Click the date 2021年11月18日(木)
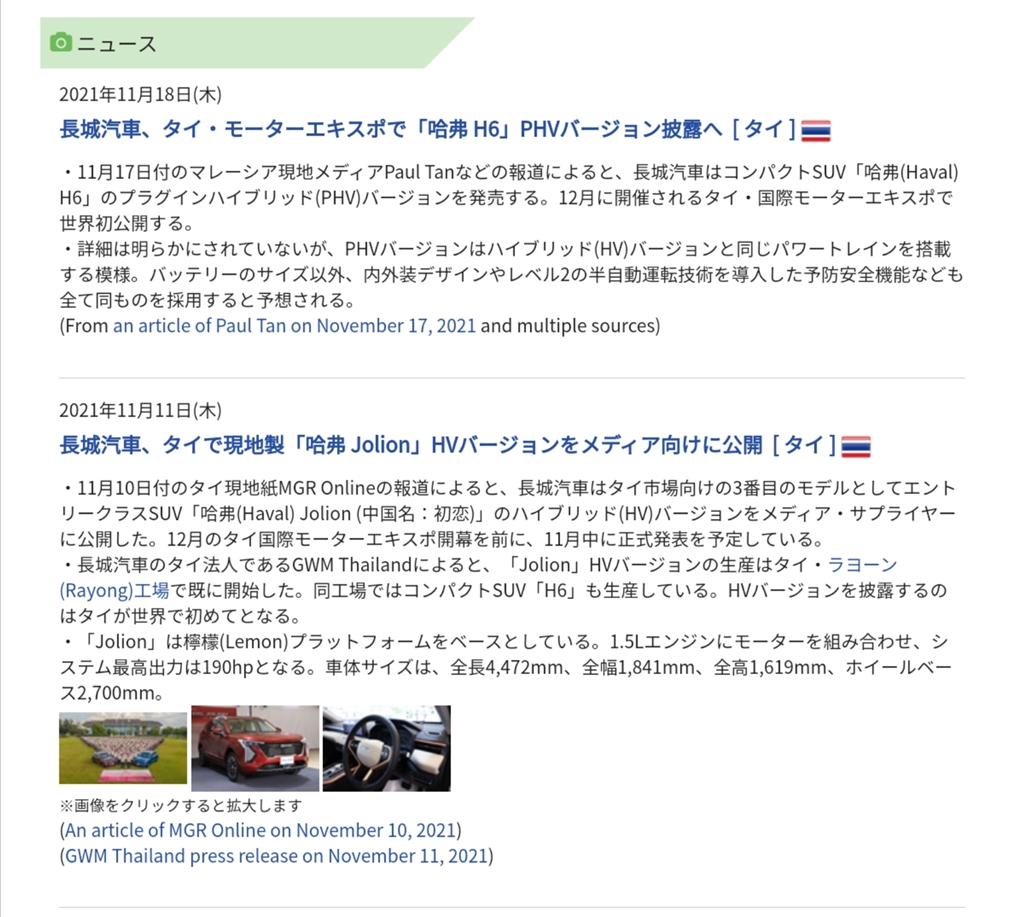1024x917 pixels. (140, 95)
